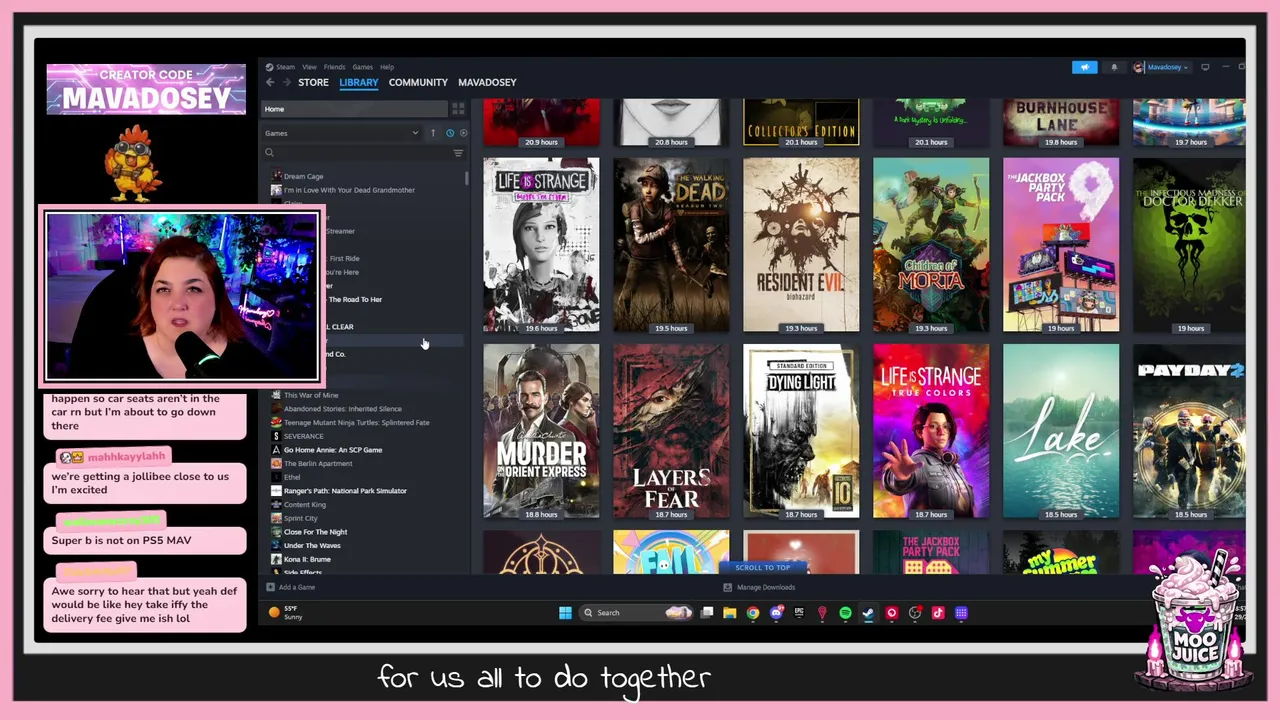Open The Walking Dead Season Two cover
Screen dimensions: 1280x720
pyautogui.click(x=671, y=244)
